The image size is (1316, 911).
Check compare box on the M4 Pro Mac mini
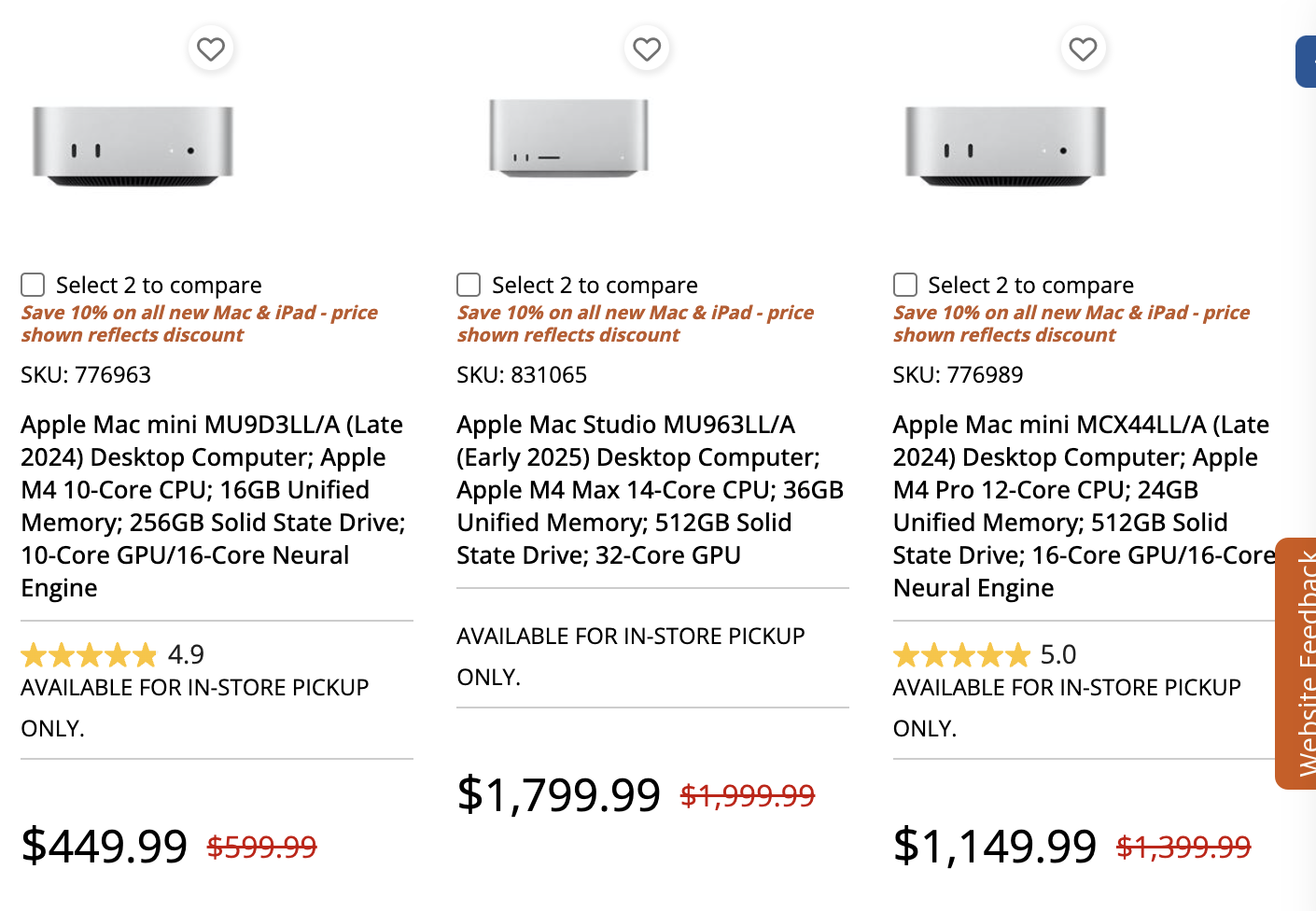point(904,284)
